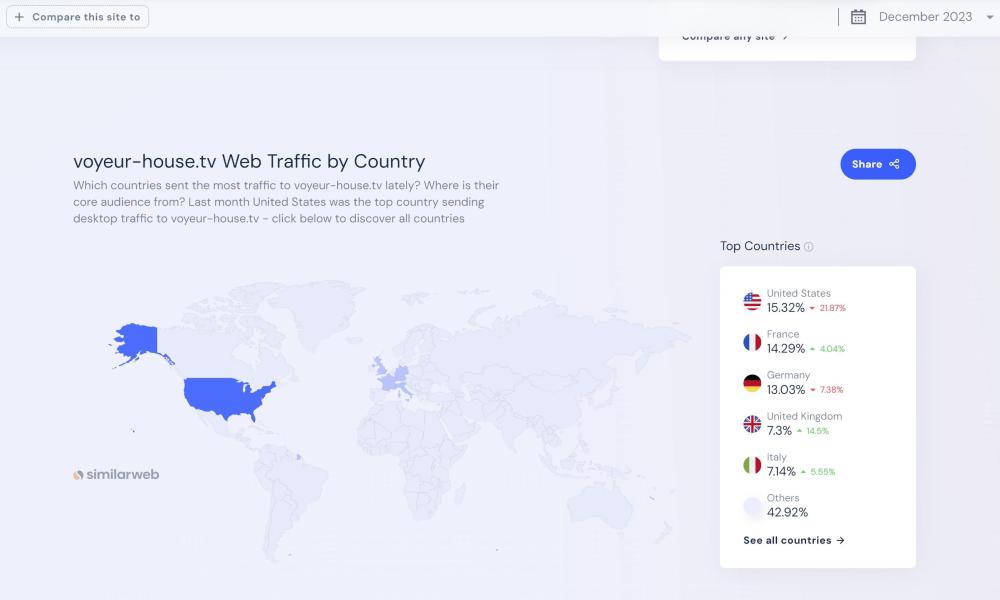Viewport: 1000px width, 600px height.
Task: Click the Similarweb logo under the map
Action: [116, 474]
